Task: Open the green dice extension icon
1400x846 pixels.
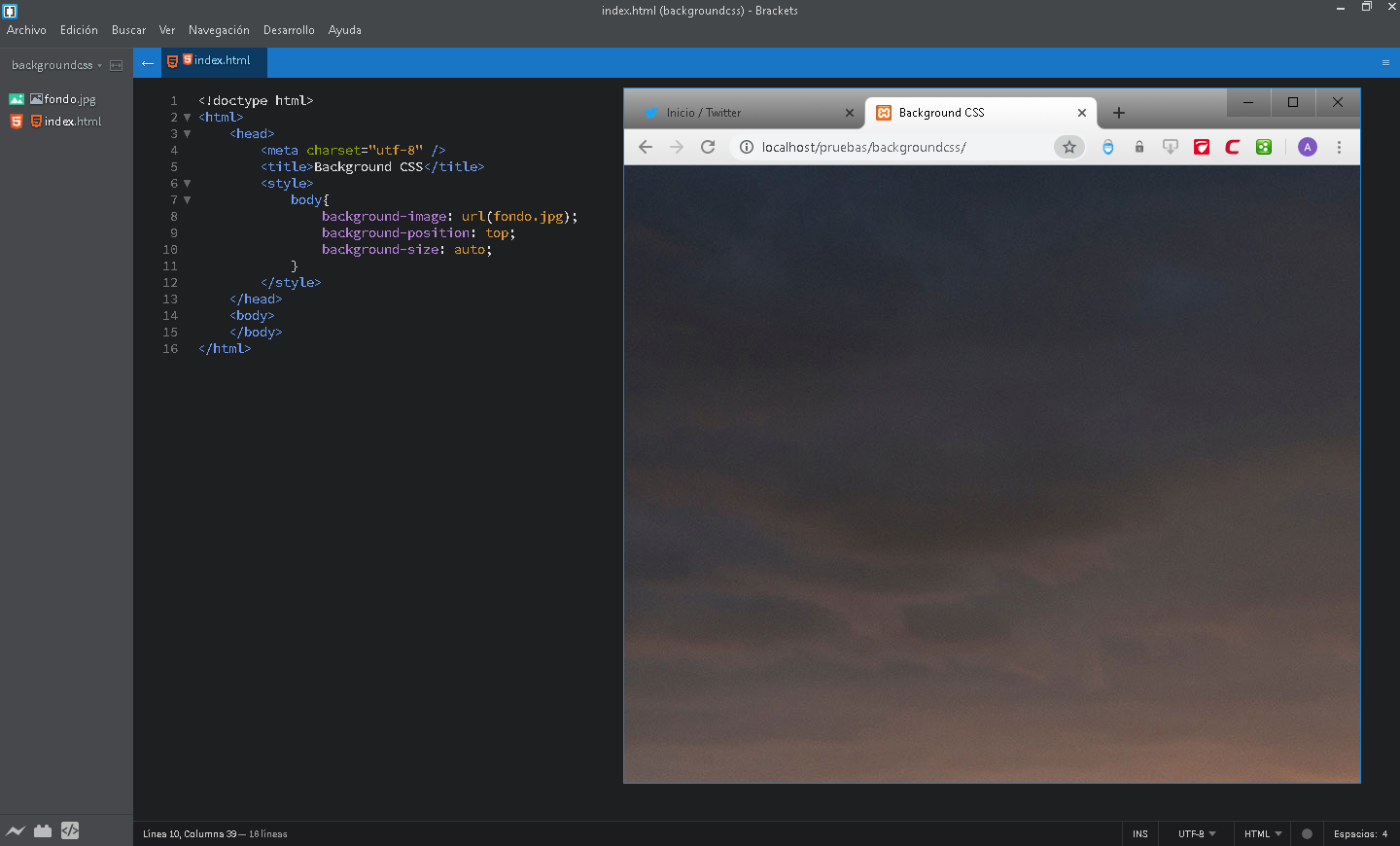Action: tap(1264, 147)
